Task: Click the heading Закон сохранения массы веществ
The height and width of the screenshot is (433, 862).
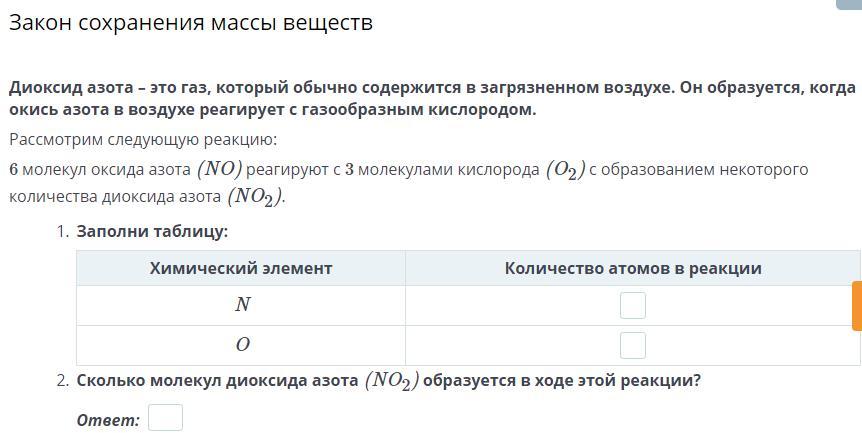Action: [191, 23]
